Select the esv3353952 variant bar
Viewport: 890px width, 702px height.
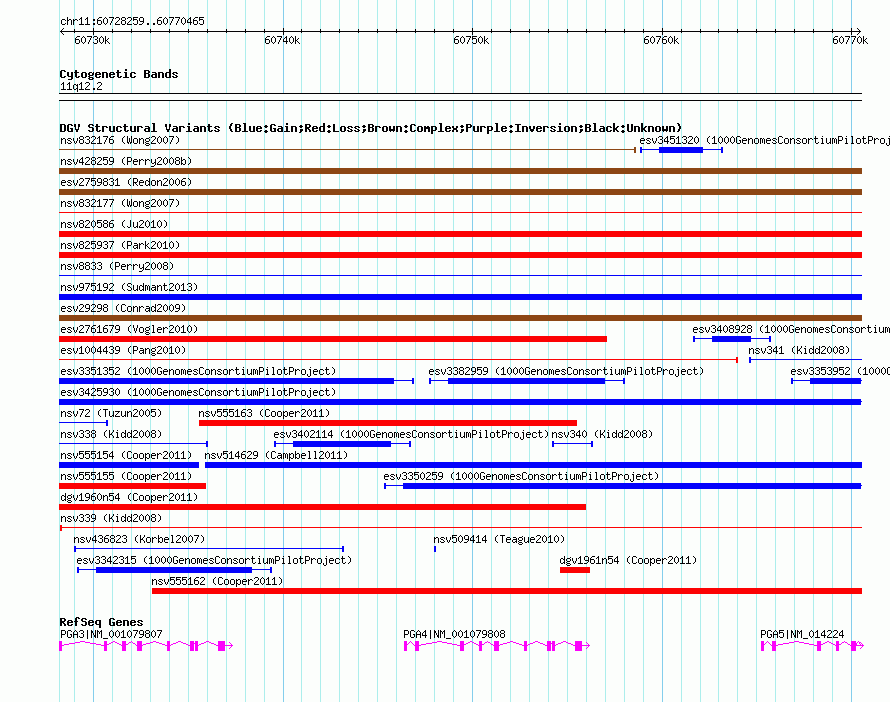pos(826,381)
